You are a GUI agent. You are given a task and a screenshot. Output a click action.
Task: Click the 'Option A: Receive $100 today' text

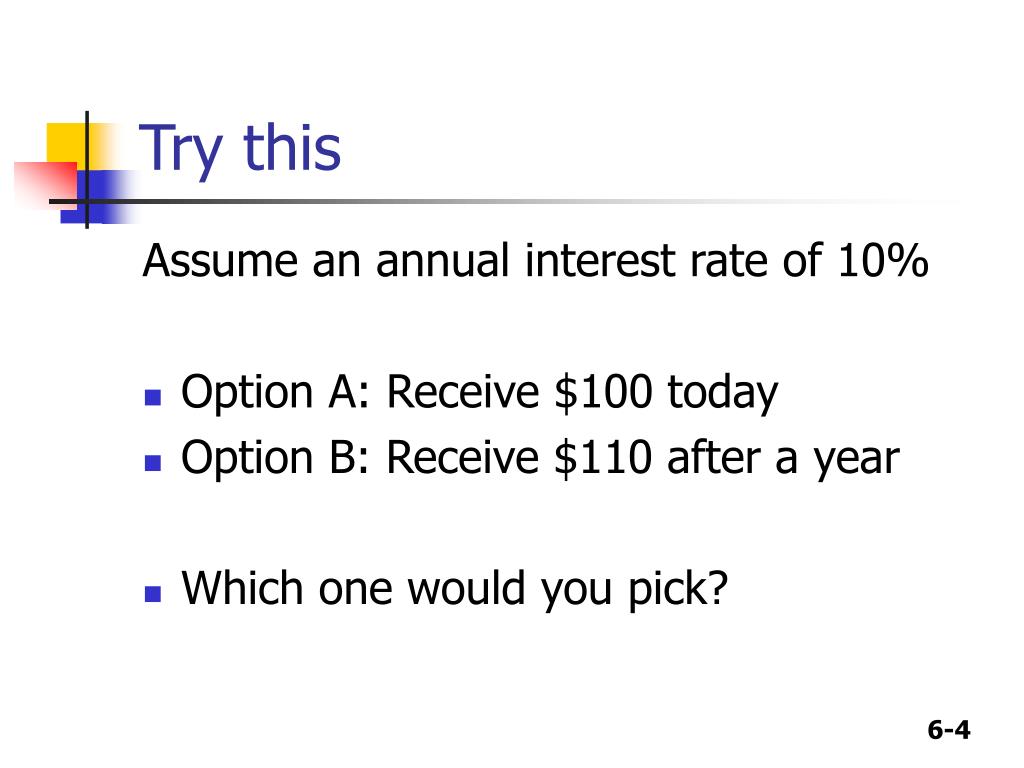(479, 394)
